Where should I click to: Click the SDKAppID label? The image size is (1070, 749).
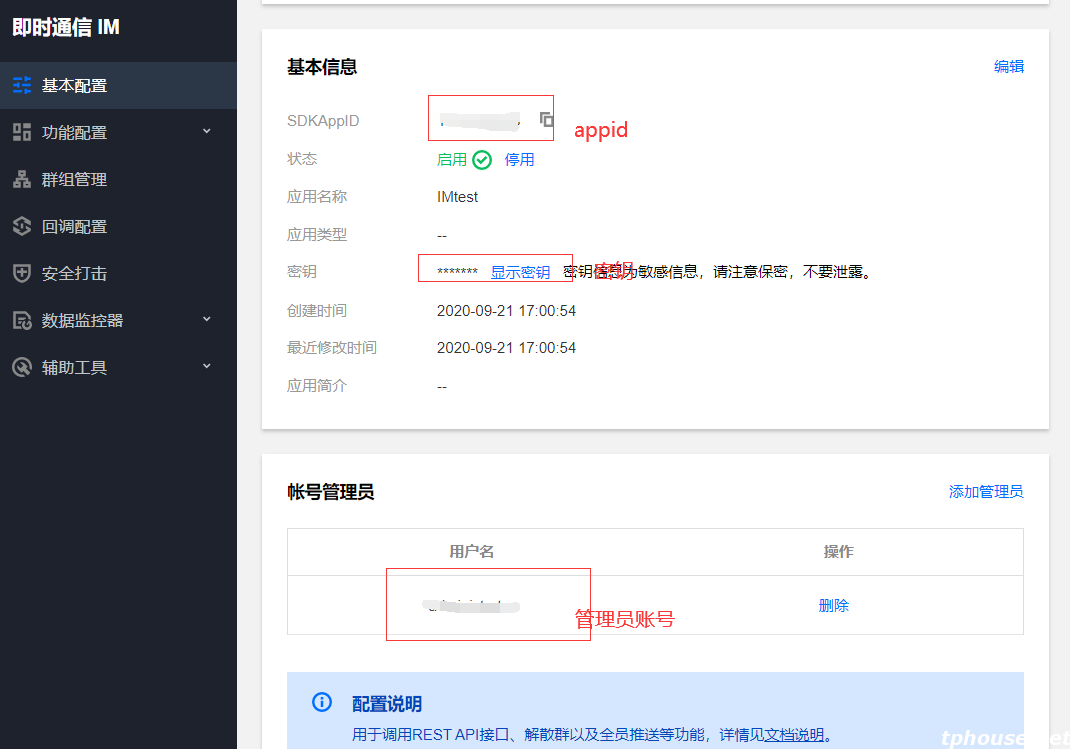323,121
